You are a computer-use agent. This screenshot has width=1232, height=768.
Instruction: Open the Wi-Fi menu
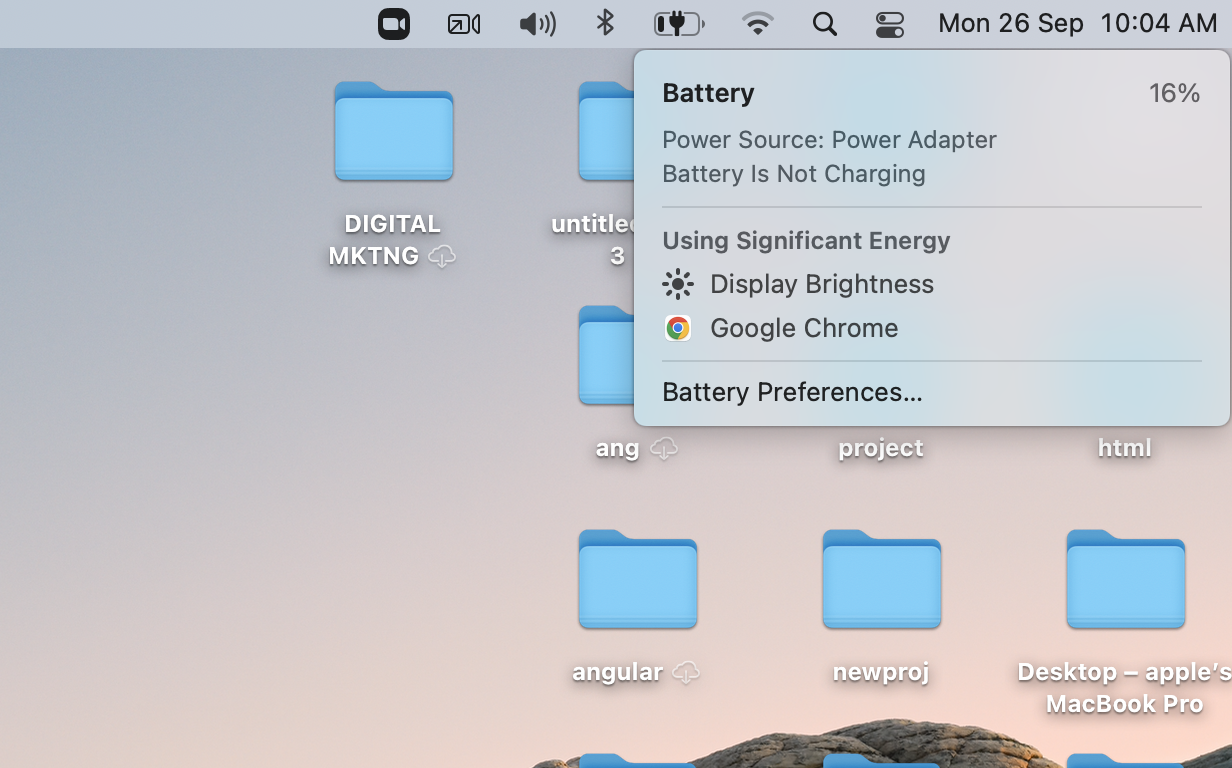(x=757, y=23)
